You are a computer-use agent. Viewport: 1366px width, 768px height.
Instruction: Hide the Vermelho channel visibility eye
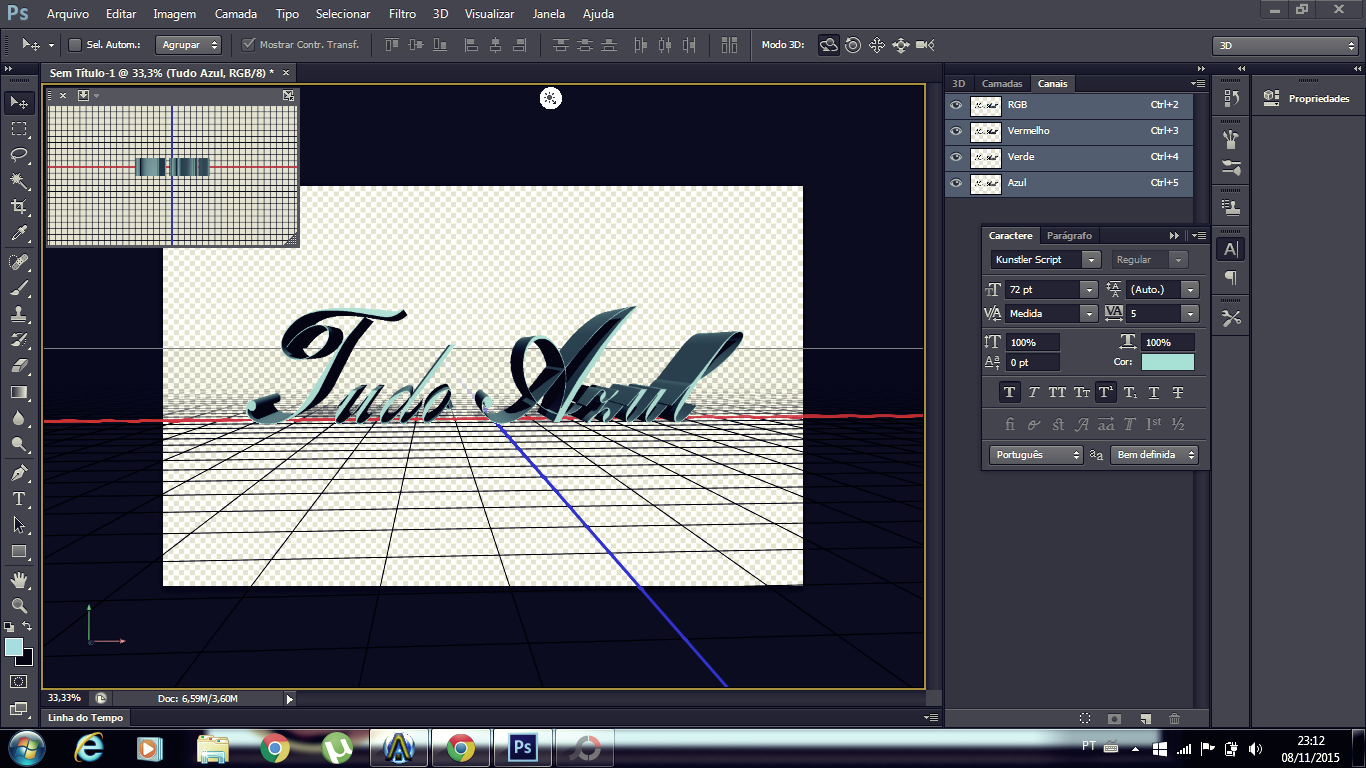[x=956, y=131]
